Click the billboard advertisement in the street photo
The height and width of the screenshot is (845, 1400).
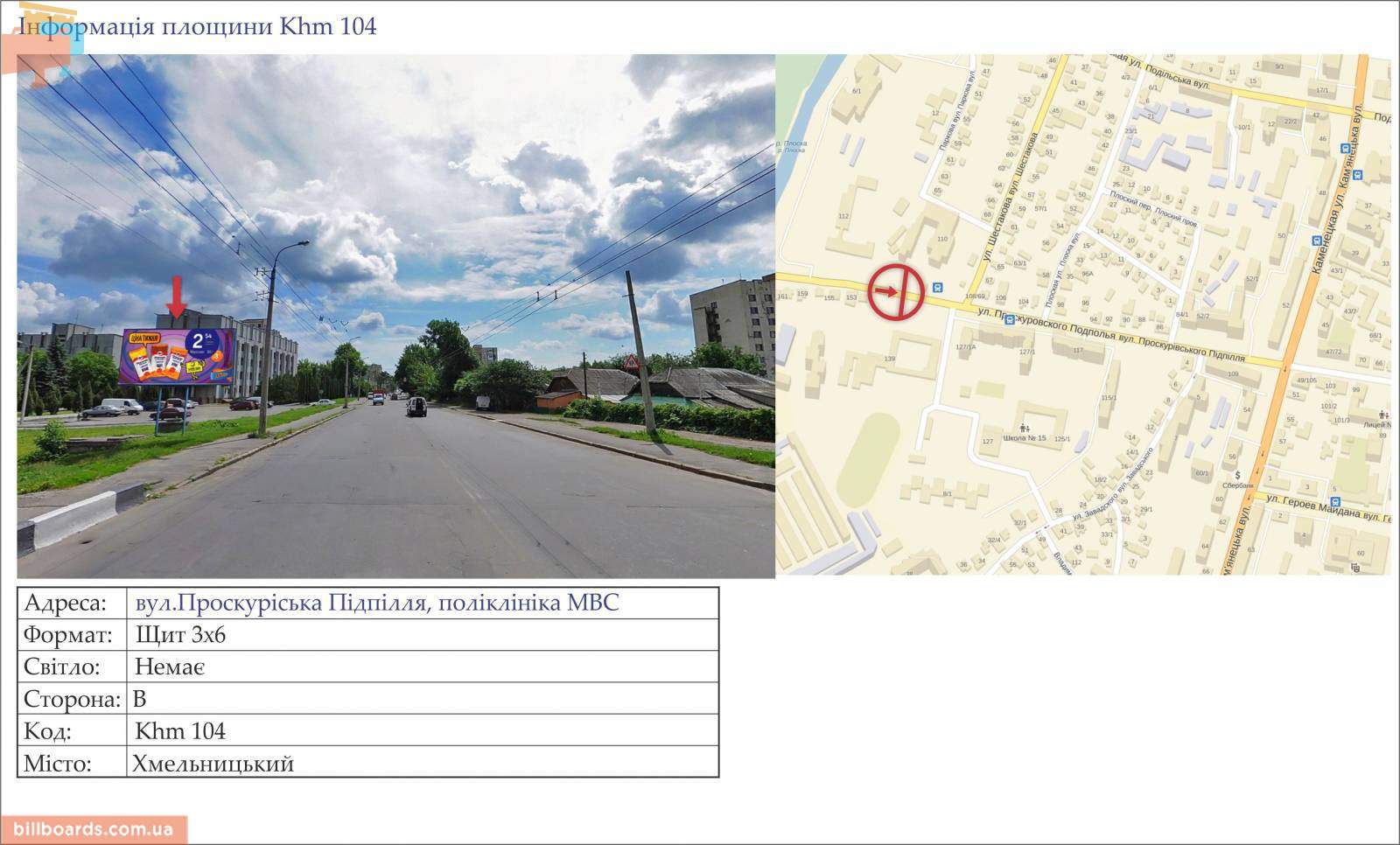[178, 357]
